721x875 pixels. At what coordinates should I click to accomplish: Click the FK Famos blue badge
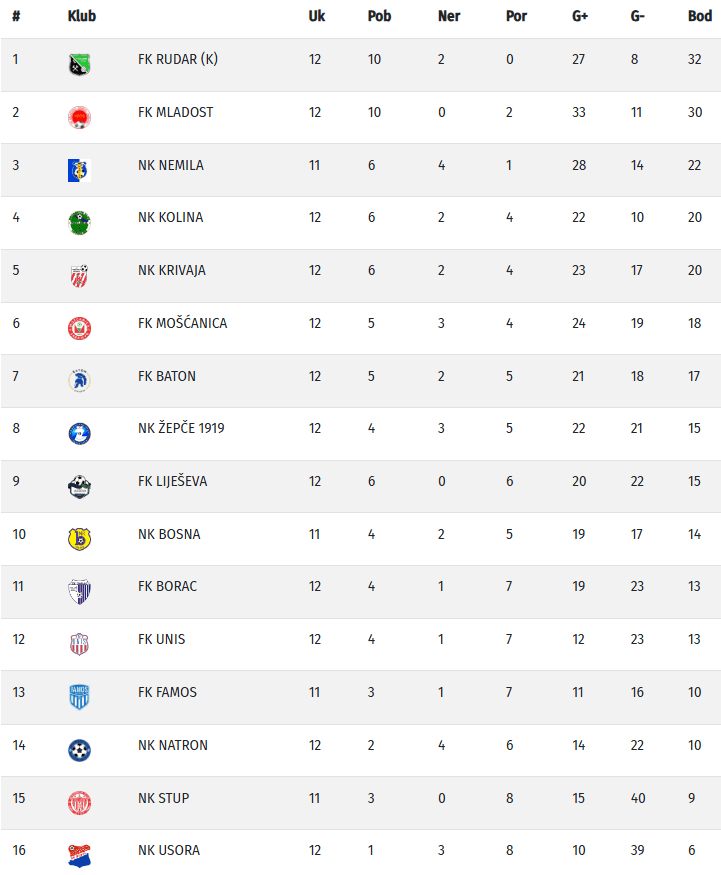(x=79, y=697)
